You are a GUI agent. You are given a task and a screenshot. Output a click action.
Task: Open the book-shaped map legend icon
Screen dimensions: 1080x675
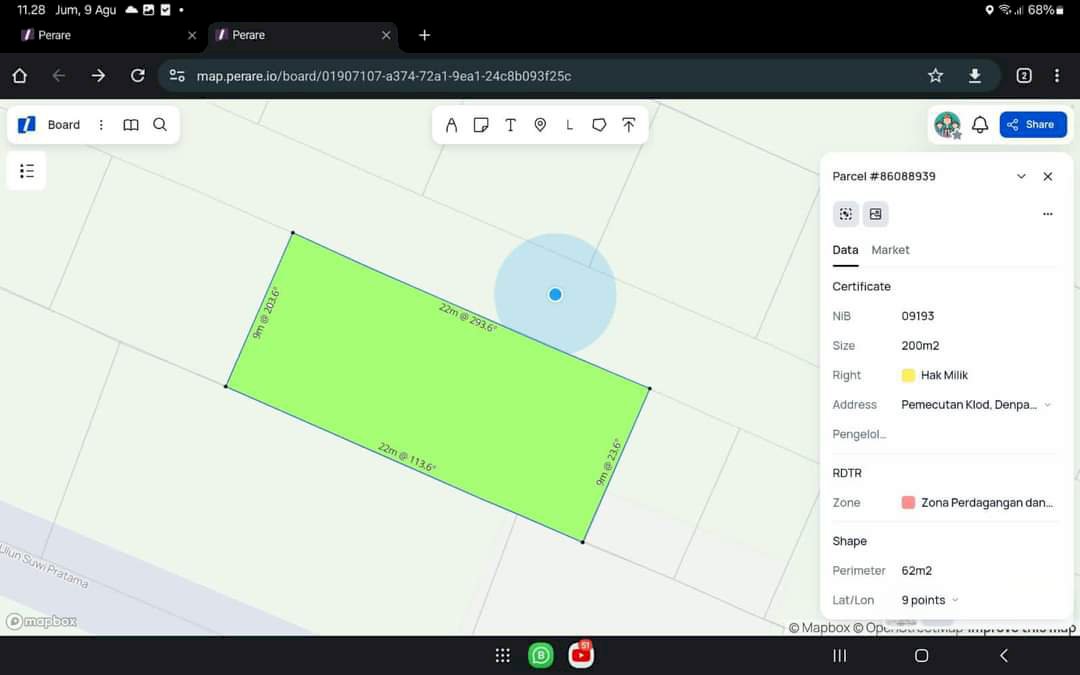131,125
